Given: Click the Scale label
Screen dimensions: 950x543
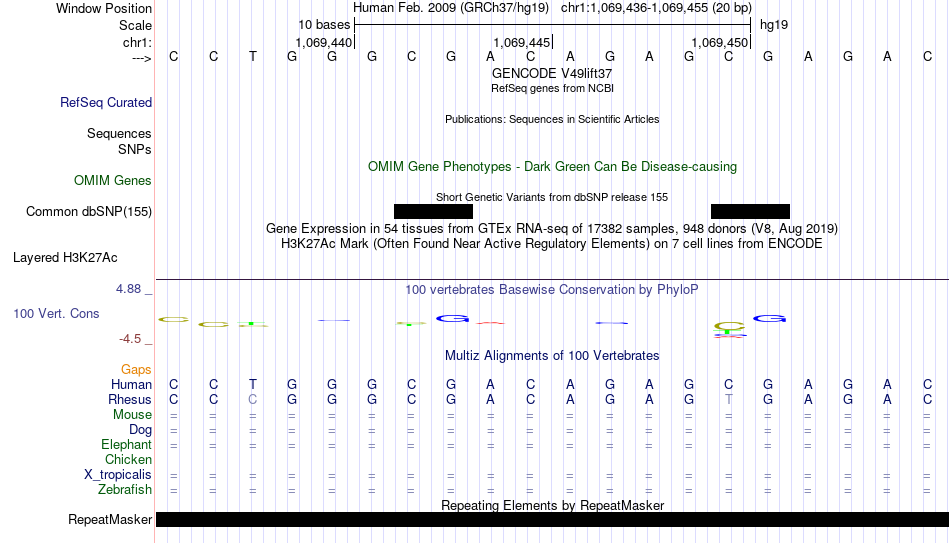Looking at the screenshot, I should click(135, 25).
